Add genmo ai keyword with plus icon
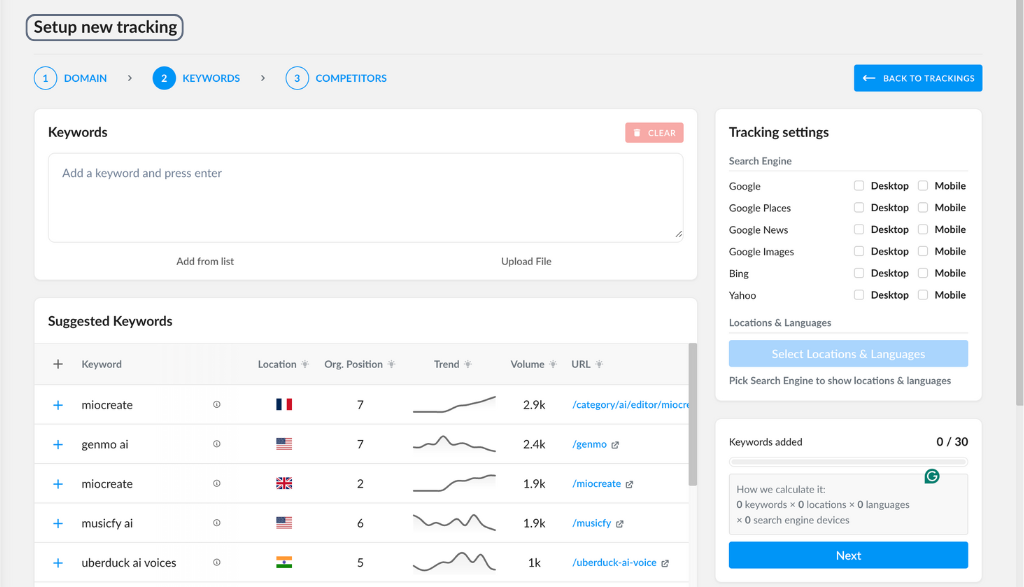 pos(58,445)
